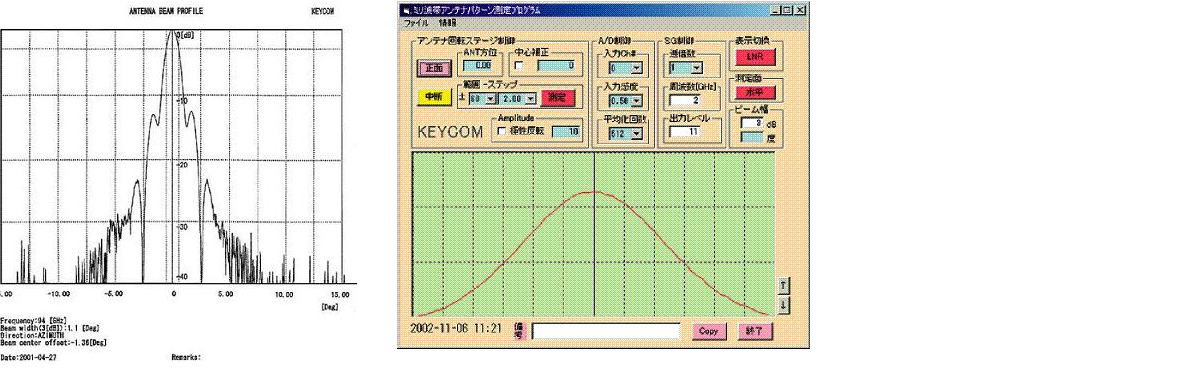Click the 終了 exit button

[x=755, y=330]
